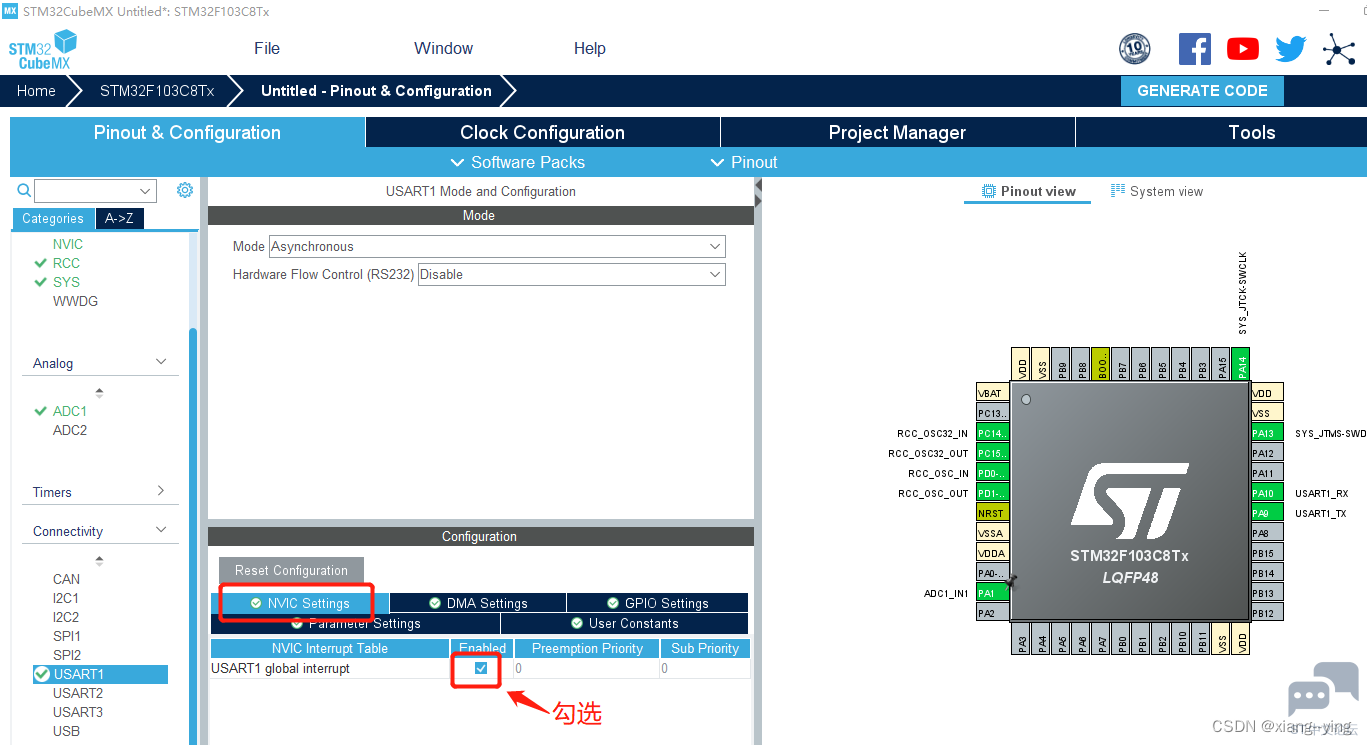Viewport: 1367px width, 745px height.
Task: Open the Help menu
Action: tap(590, 48)
